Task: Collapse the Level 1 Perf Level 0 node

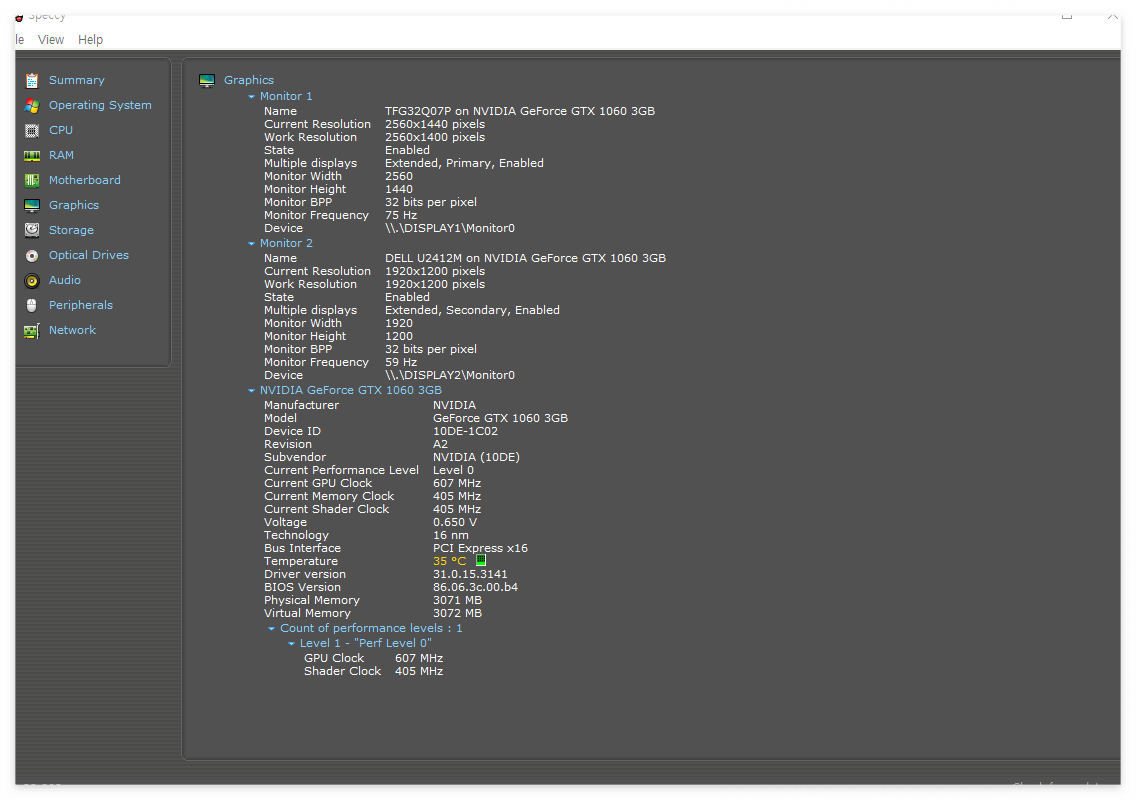Action: [291, 643]
